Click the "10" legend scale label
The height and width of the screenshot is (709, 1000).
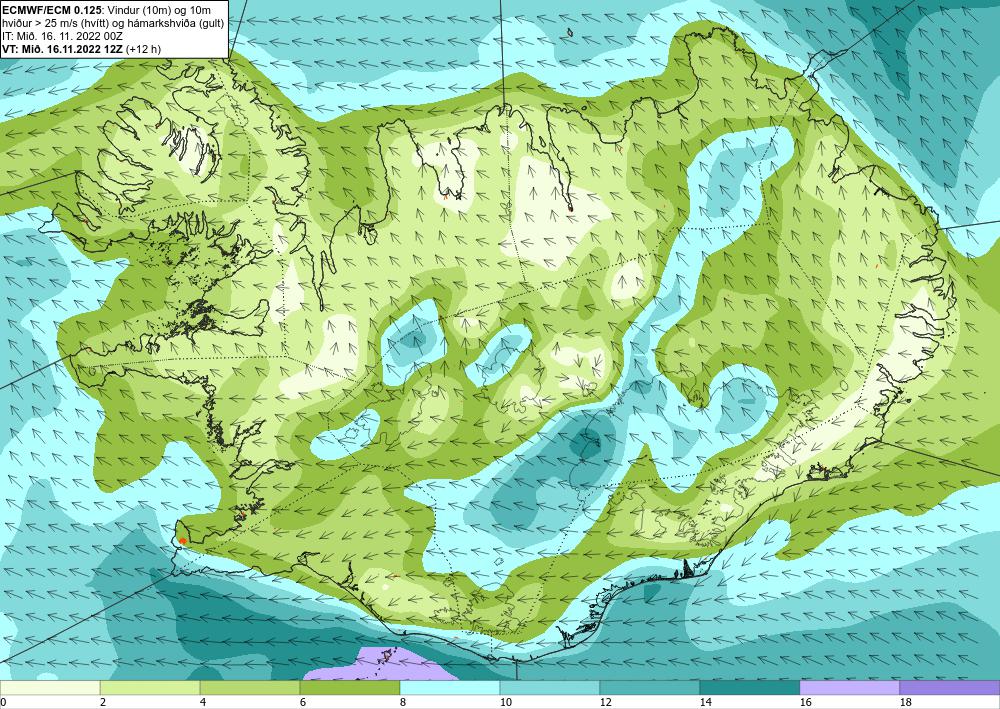coord(506,703)
